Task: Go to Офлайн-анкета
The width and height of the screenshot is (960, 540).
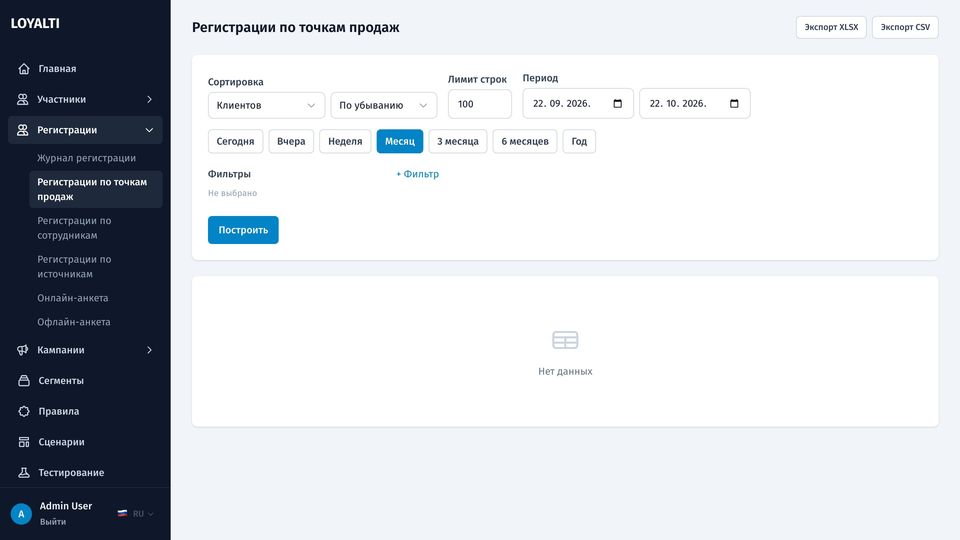Action: point(73,322)
